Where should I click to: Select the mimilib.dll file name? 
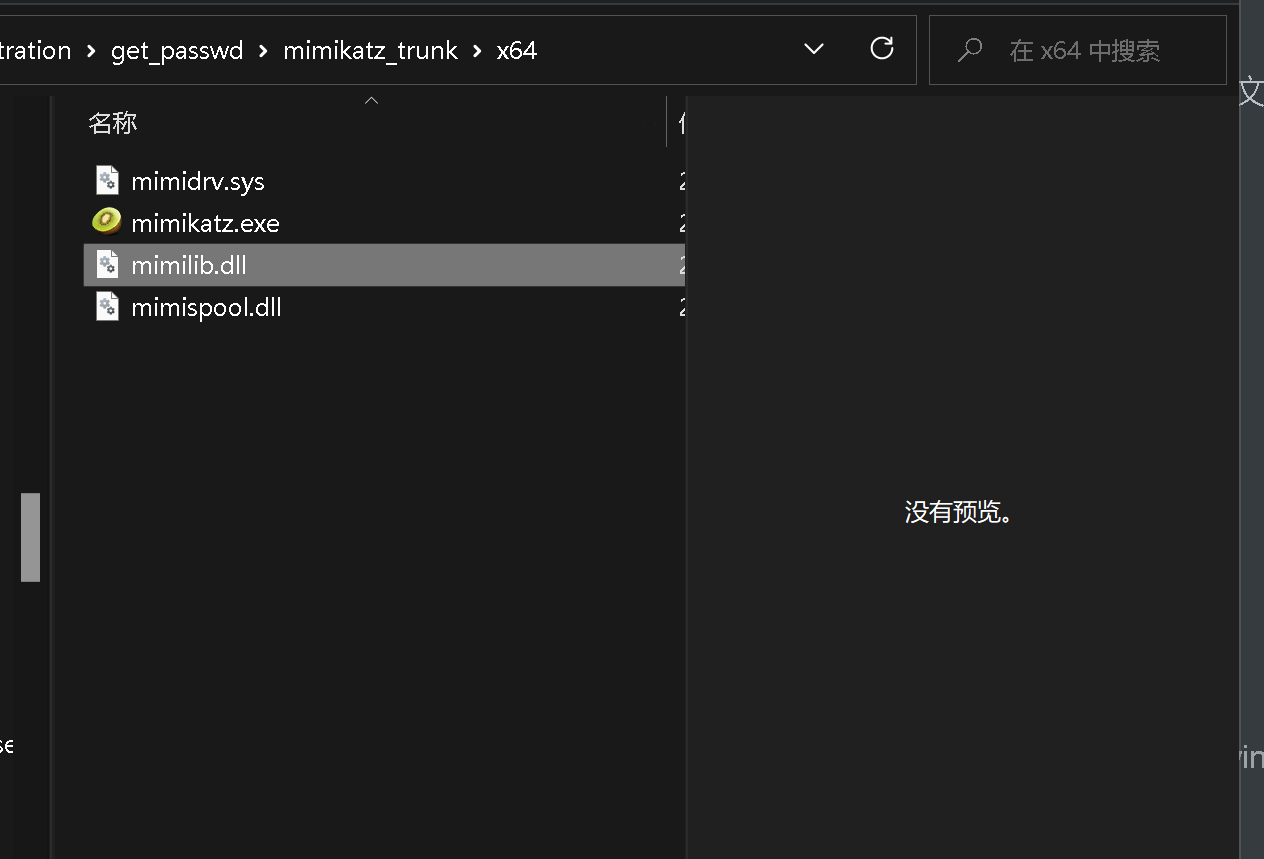[189, 266]
